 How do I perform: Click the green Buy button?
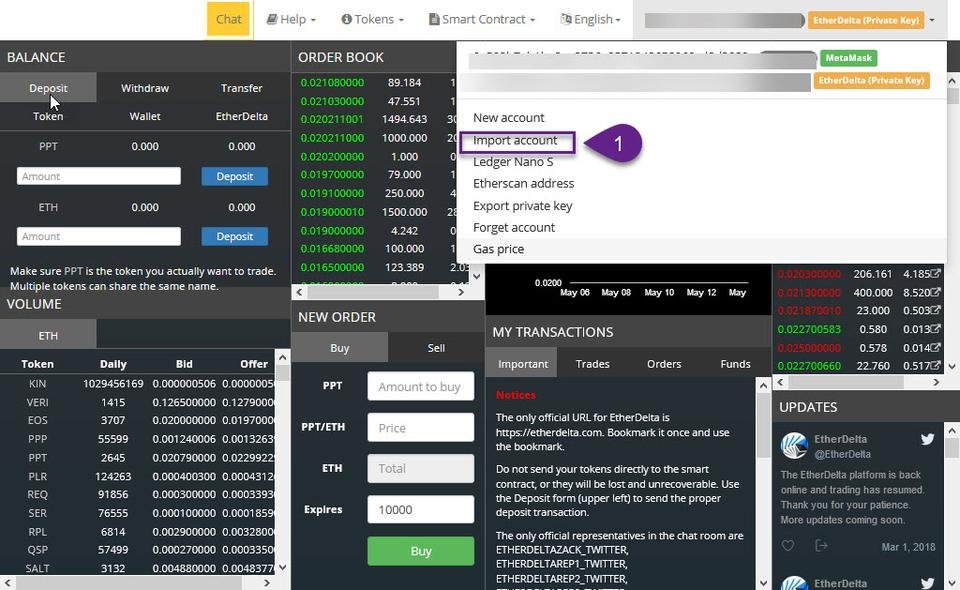(x=421, y=551)
